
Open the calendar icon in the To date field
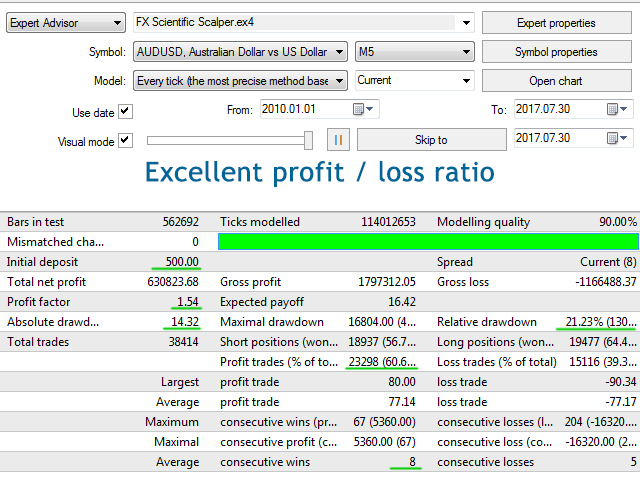coord(612,109)
